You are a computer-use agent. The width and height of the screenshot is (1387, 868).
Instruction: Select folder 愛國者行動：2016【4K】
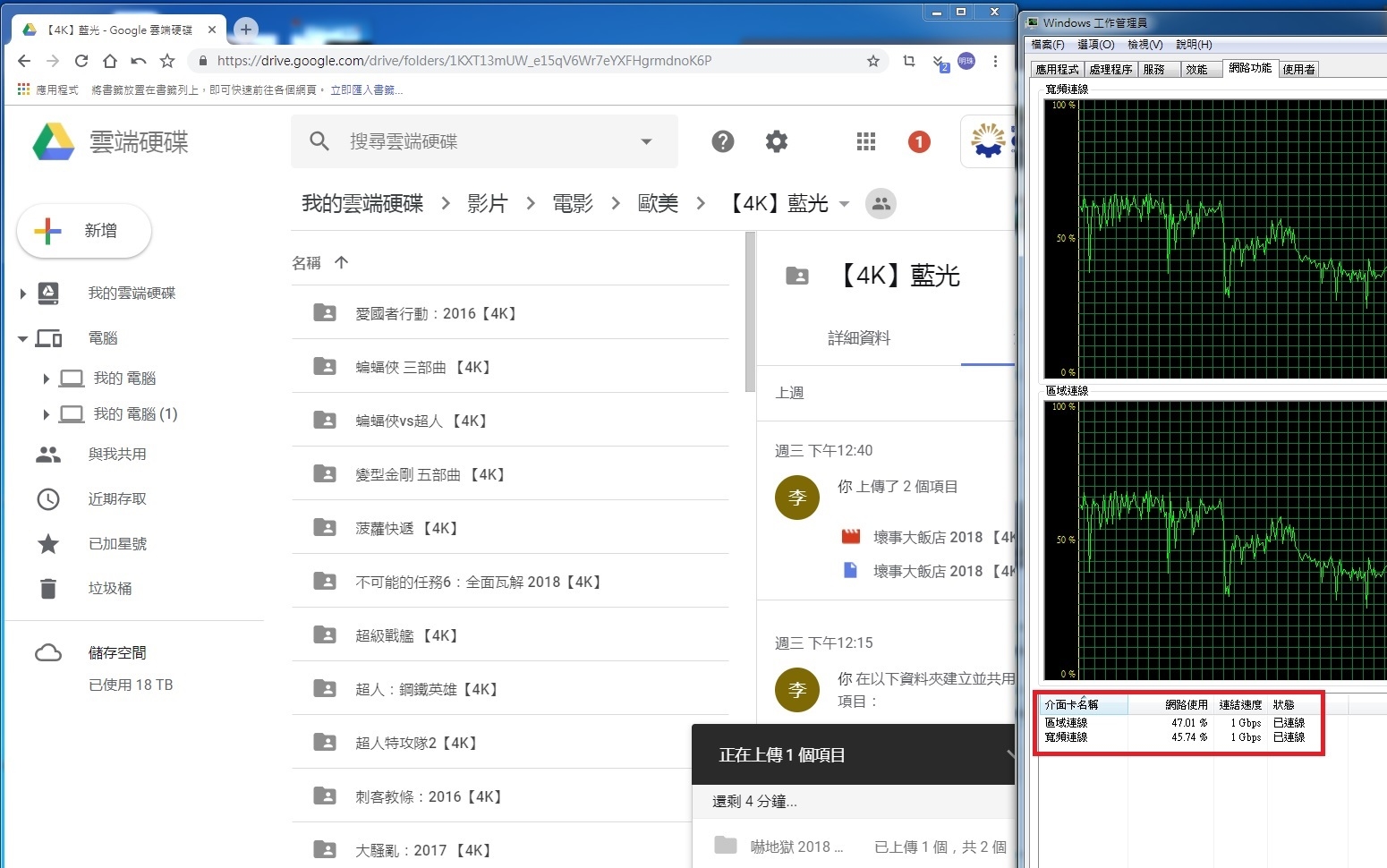click(510, 313)
